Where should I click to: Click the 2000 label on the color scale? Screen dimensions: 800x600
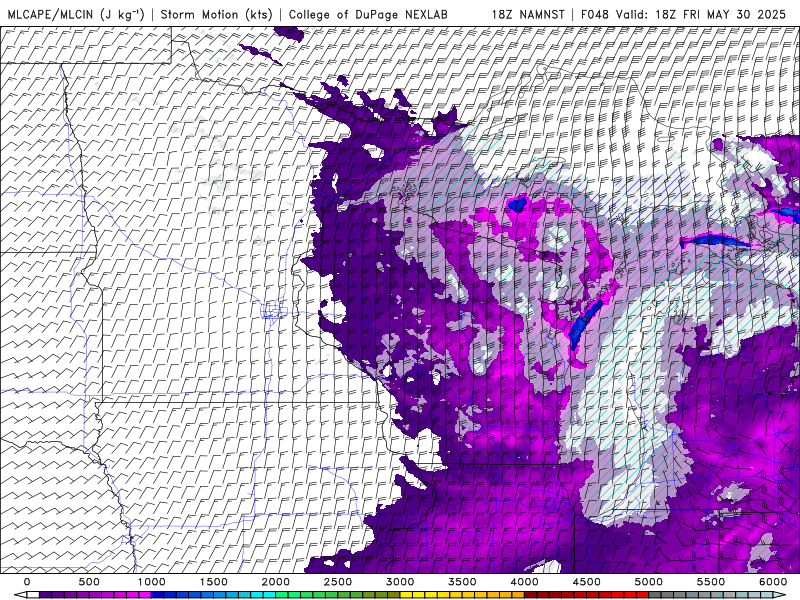tap(276, 582)
